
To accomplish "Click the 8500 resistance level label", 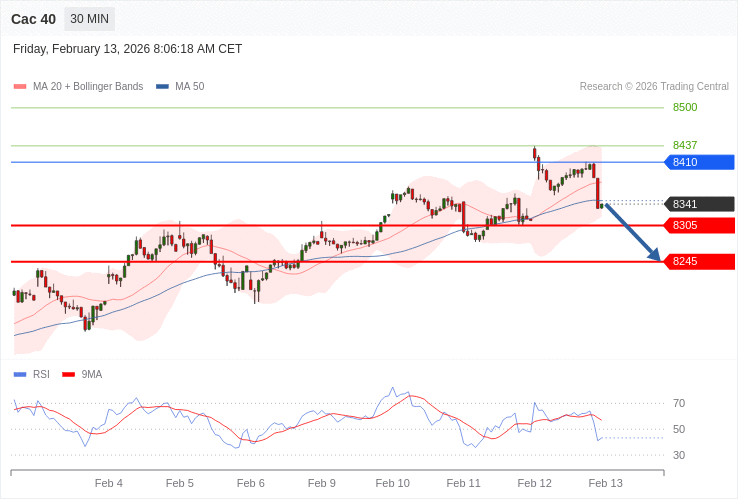I will pyautogui.click(x=685, y=107).
